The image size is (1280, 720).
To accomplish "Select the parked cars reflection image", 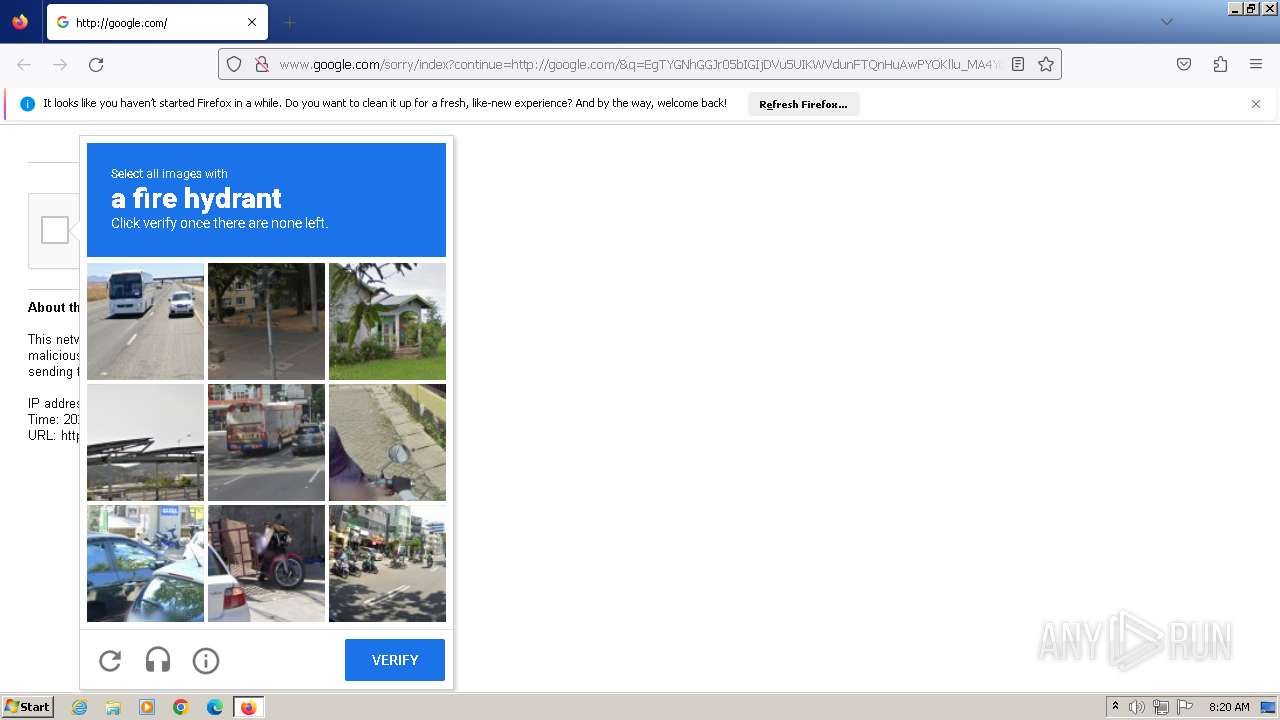I will click(145, 563).
